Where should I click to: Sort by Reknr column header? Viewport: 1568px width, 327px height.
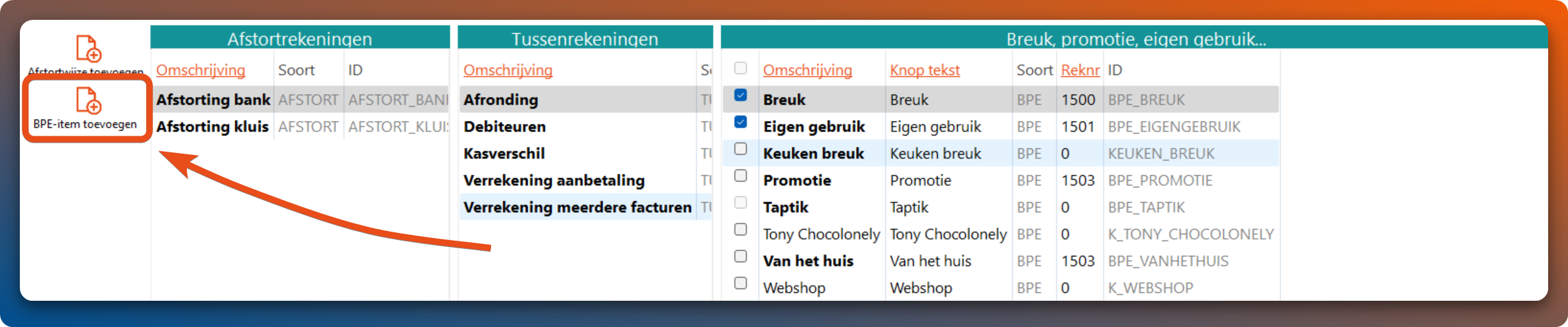tap(1080, 70)
